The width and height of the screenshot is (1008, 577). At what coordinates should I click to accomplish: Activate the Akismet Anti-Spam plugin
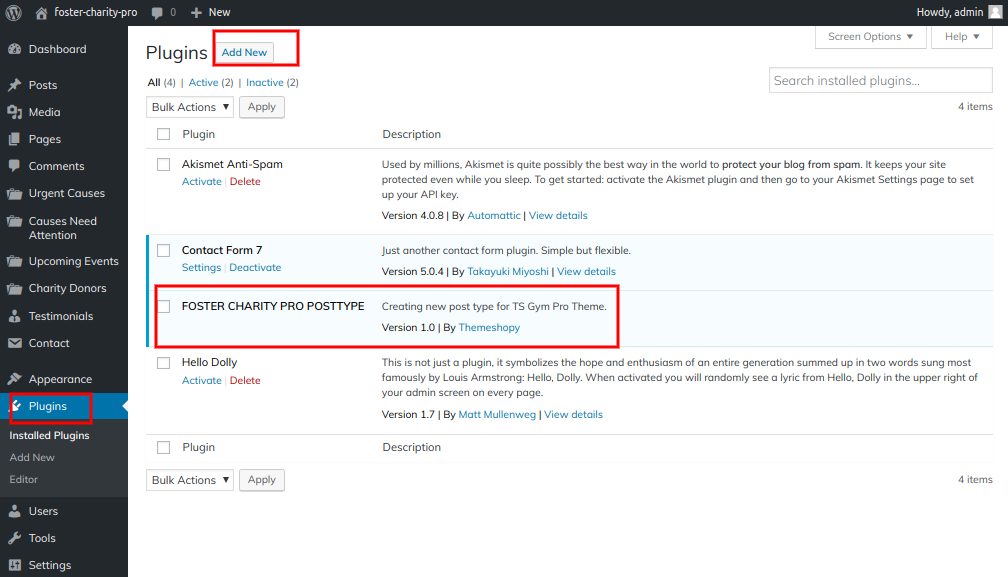tap(201, 181)
